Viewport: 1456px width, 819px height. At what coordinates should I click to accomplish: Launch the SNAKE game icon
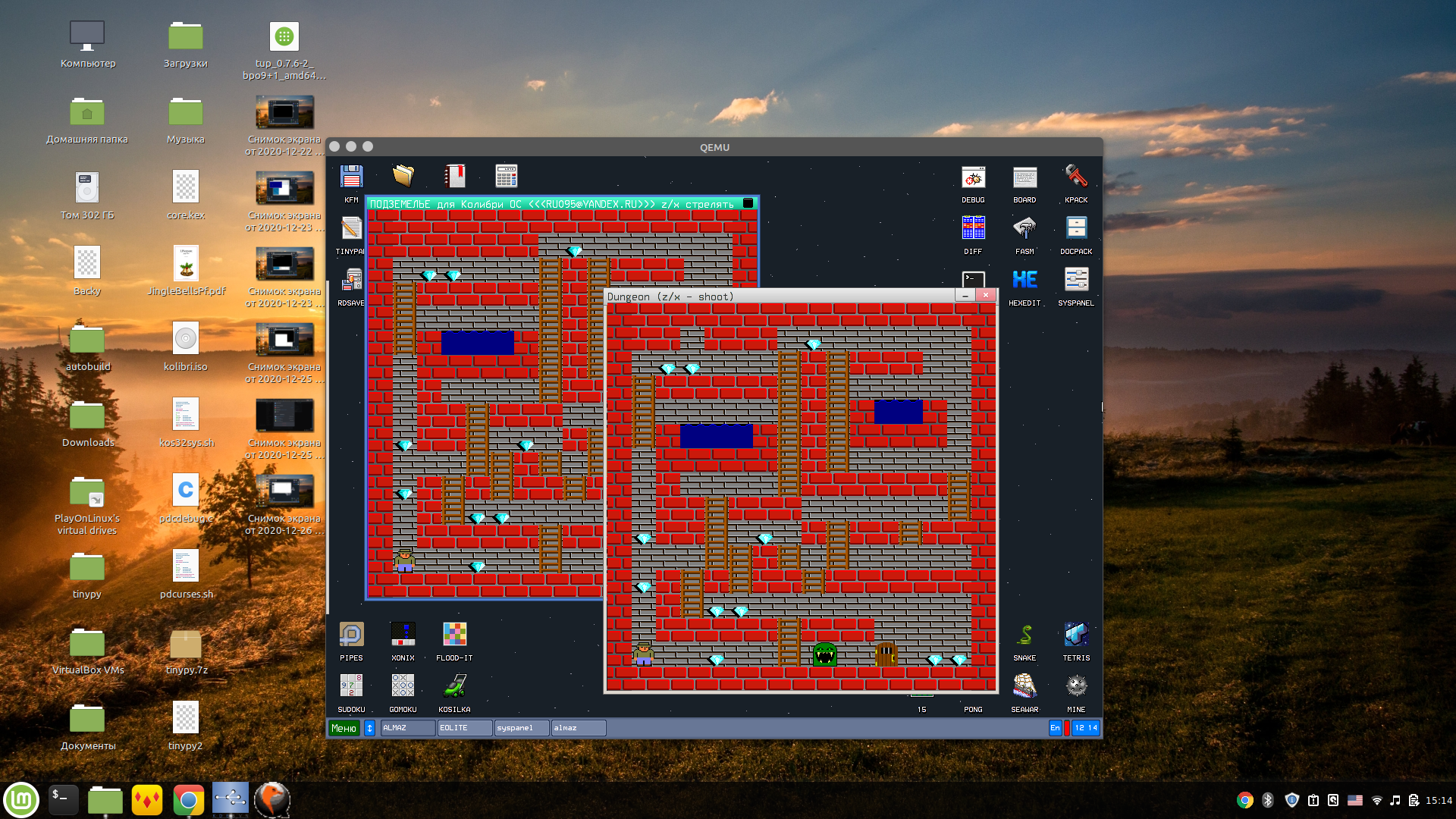1025,635
